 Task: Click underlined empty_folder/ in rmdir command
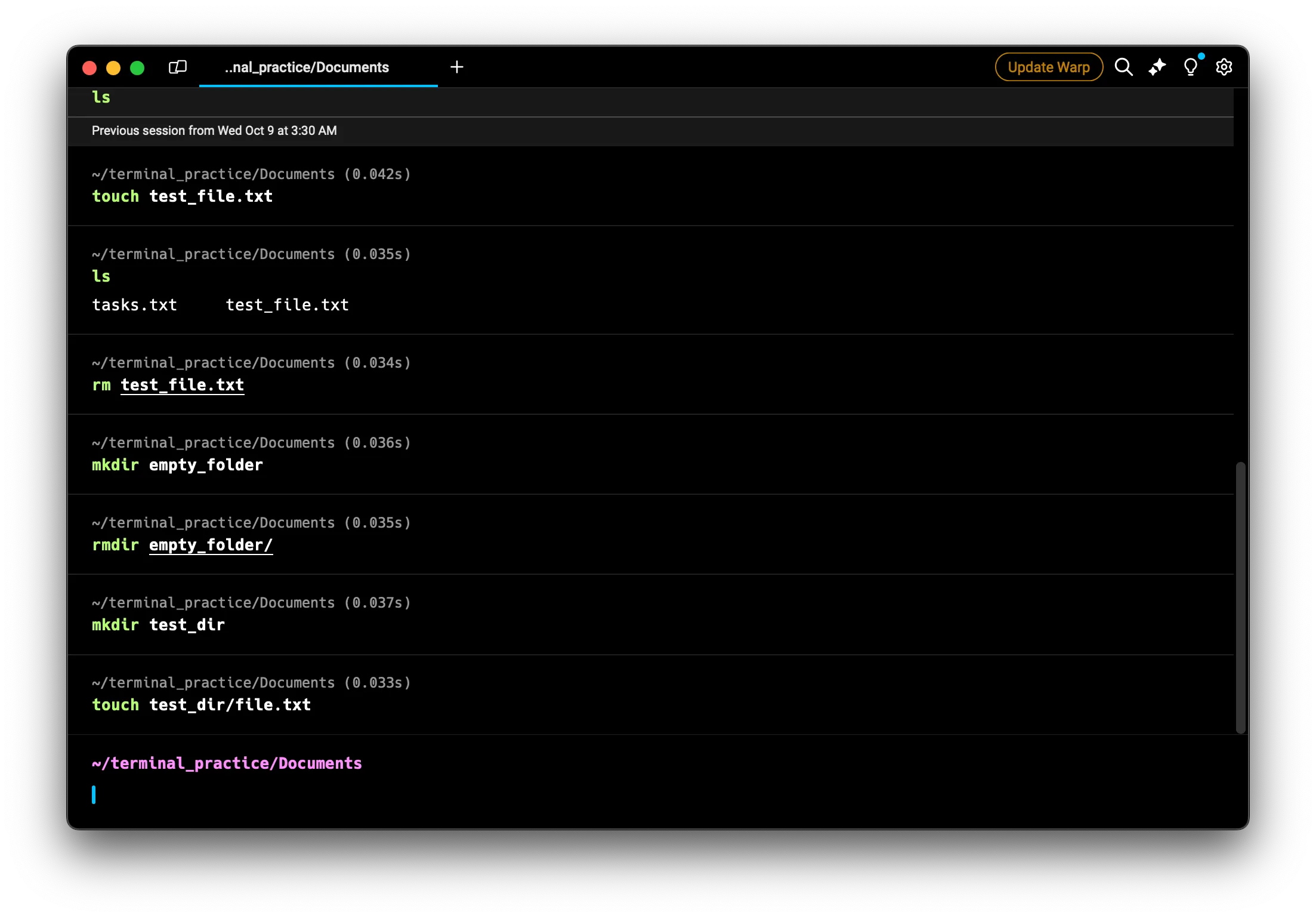pyautogui.click(x=211, y=545)
